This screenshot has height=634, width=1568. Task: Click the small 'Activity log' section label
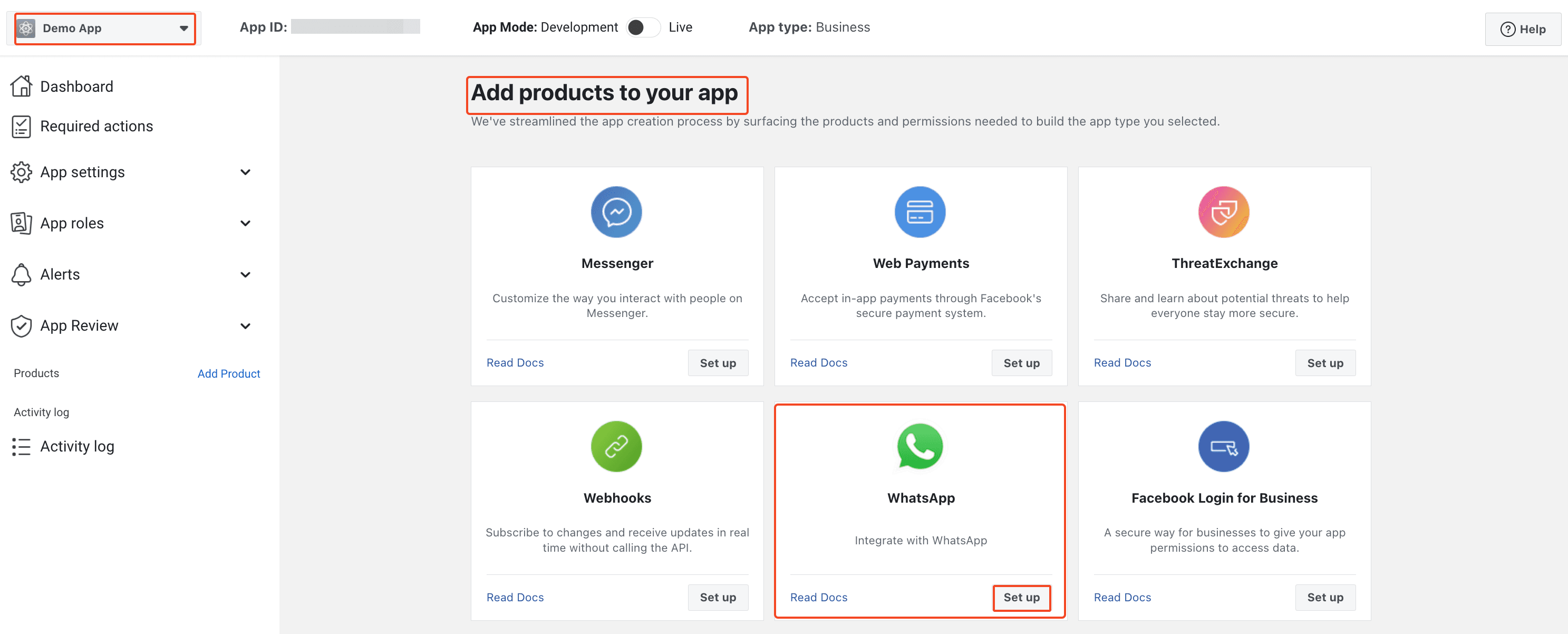(42, 412)
